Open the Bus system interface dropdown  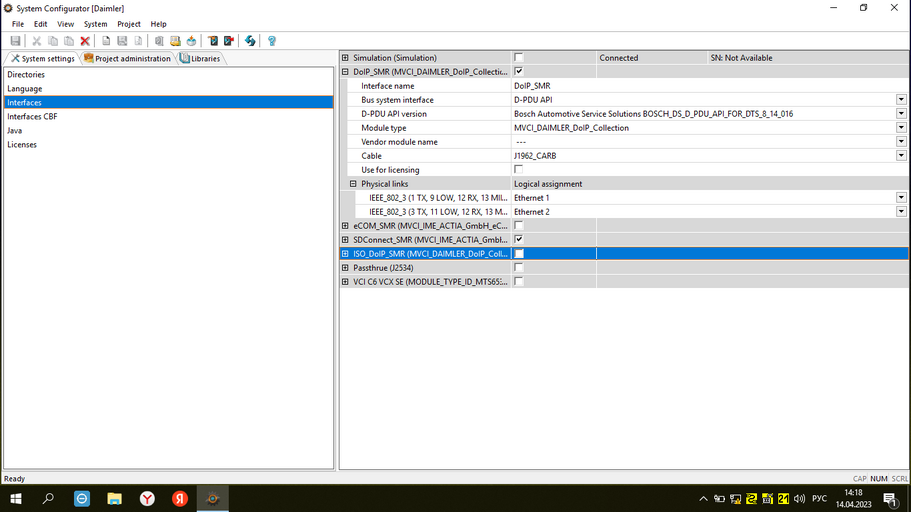tap(901, 99)
